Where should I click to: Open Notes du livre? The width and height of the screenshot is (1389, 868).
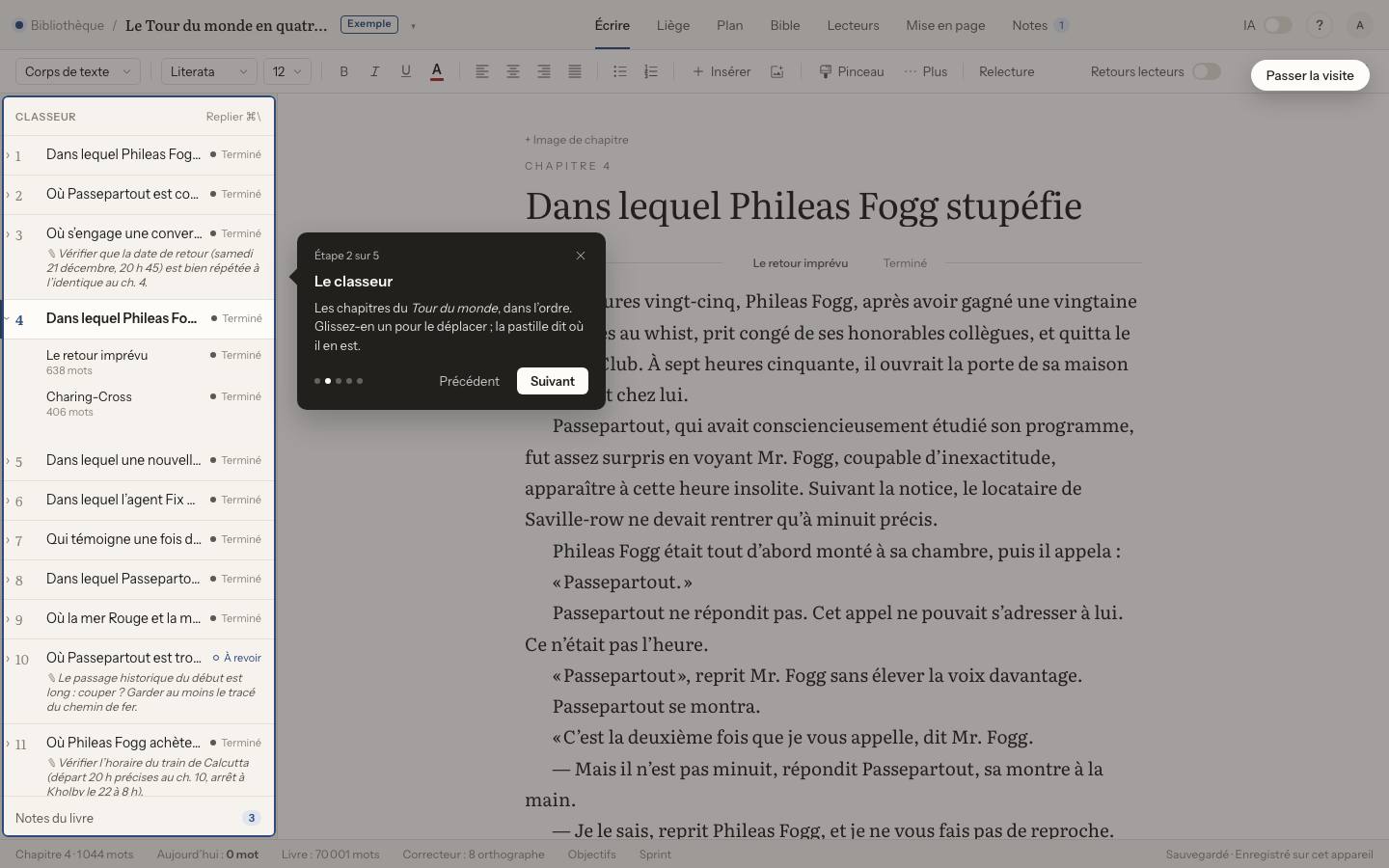click(139, 818)
